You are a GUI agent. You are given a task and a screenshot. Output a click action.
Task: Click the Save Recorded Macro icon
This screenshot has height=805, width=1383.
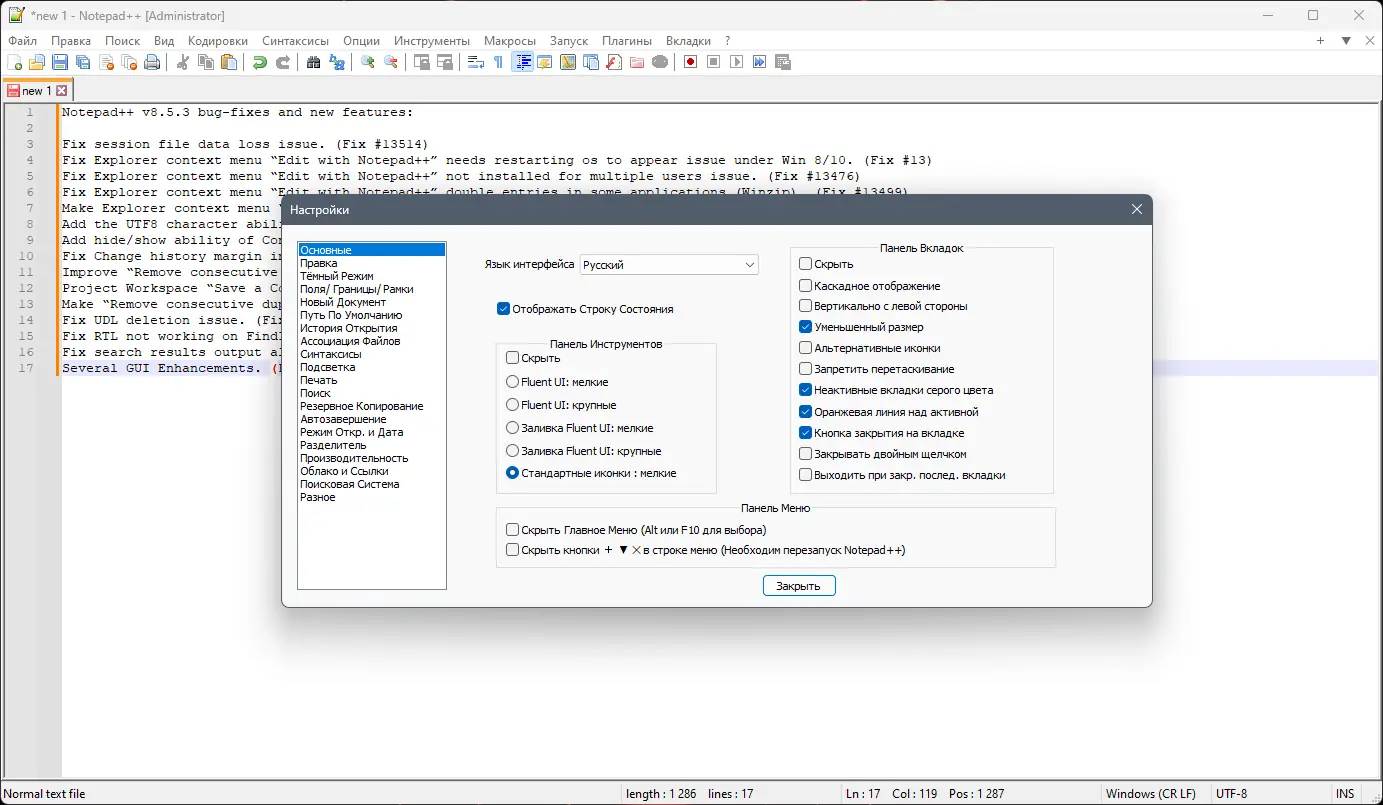click(x=783, y=62)
